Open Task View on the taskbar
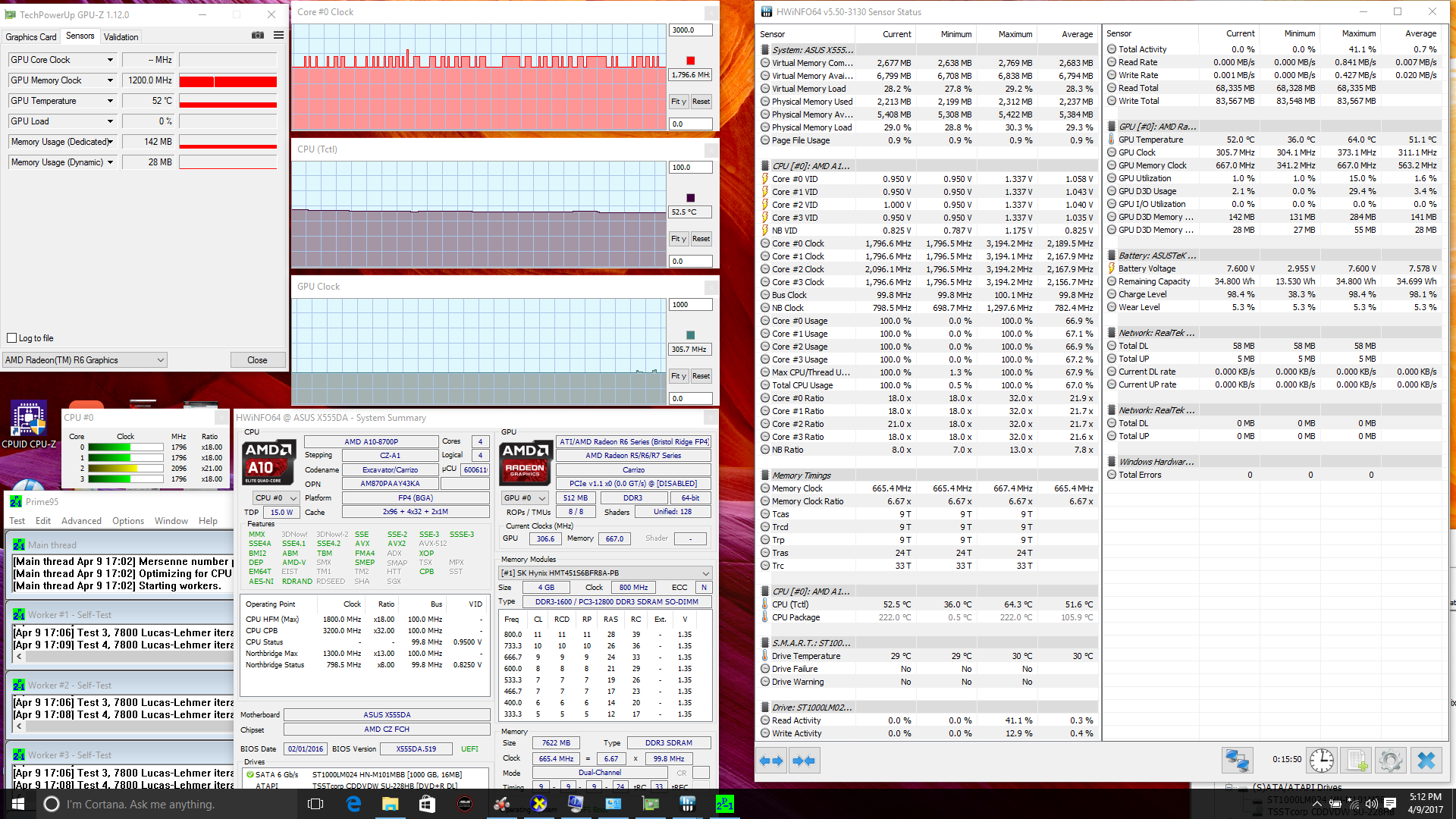This screenshot has width=1456, height=819. [315, 804]
